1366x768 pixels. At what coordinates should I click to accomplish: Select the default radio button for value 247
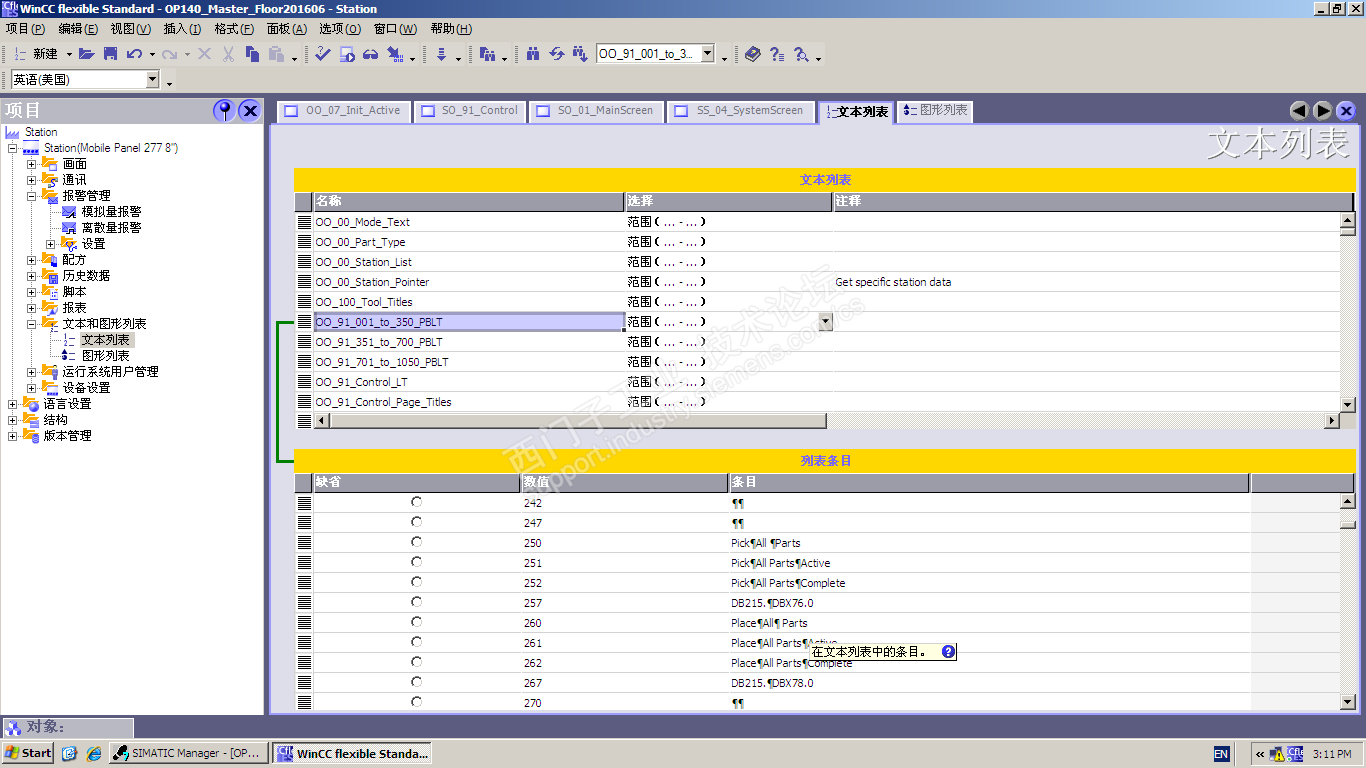click(x=416, y=522)
